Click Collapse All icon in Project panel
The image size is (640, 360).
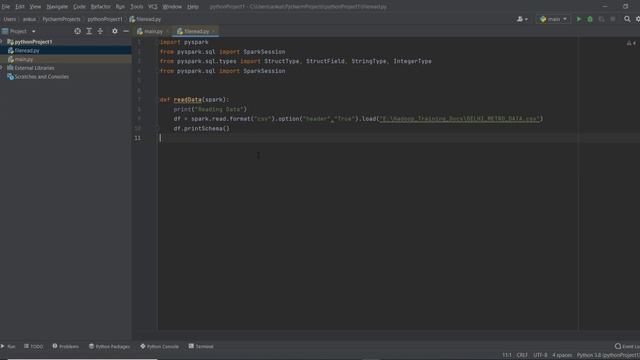pyautogui.click(x=100, y=31)
